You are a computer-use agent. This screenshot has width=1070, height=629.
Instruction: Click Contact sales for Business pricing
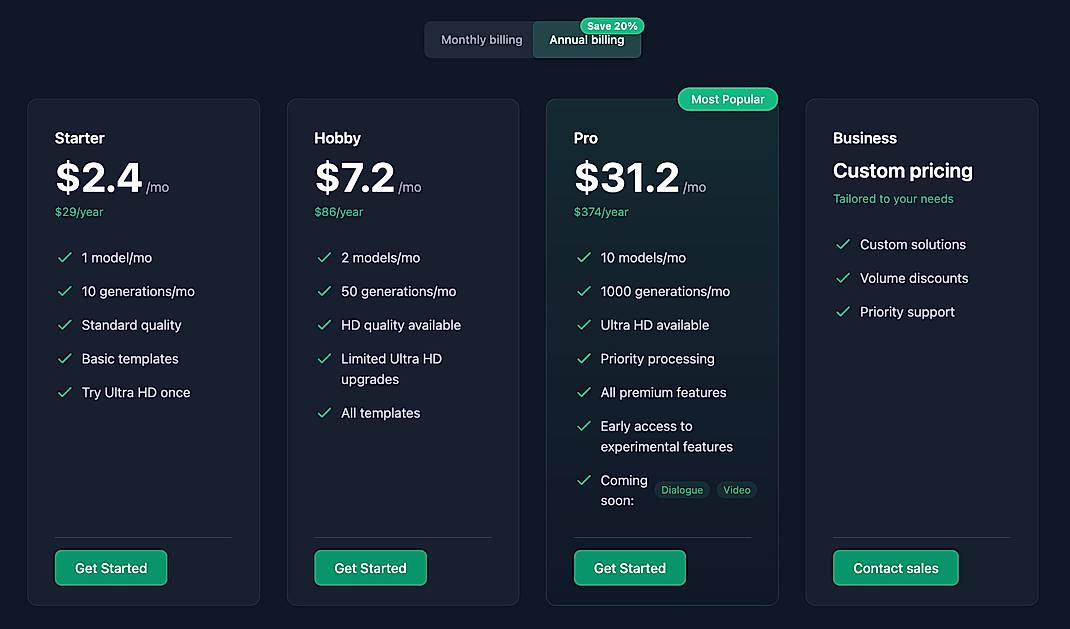[x=895, y=567]
